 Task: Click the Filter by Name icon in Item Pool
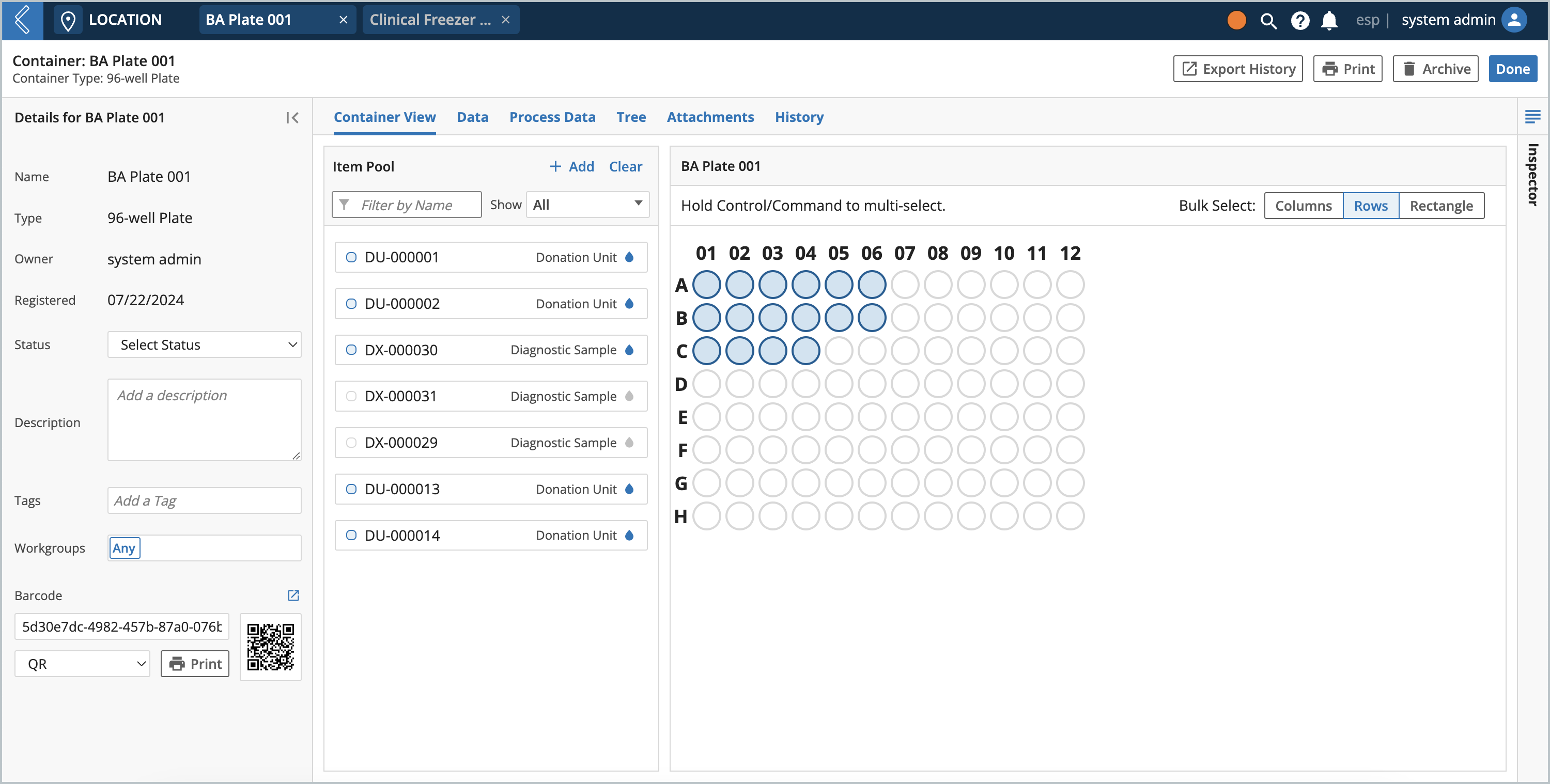[x=348, y=205]
